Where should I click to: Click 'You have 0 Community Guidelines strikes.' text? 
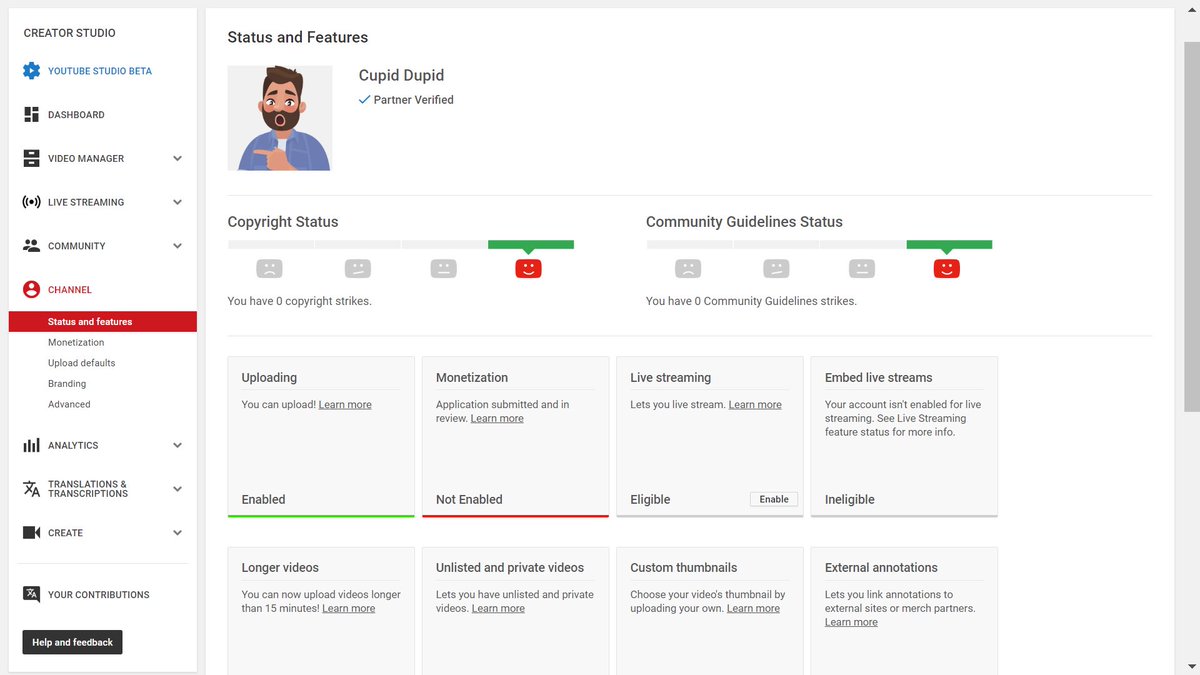(x=751, y=301)
